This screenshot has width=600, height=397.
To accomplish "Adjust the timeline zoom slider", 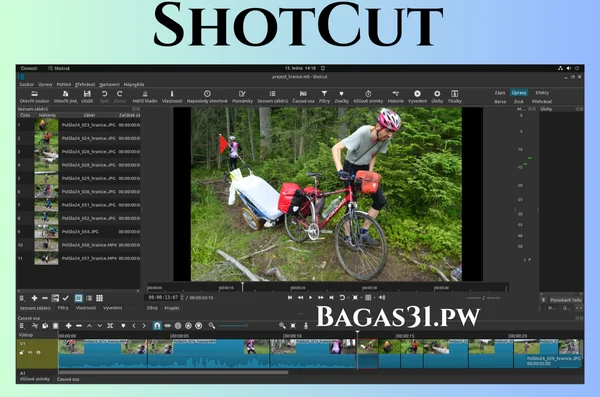I will point(233,326).
